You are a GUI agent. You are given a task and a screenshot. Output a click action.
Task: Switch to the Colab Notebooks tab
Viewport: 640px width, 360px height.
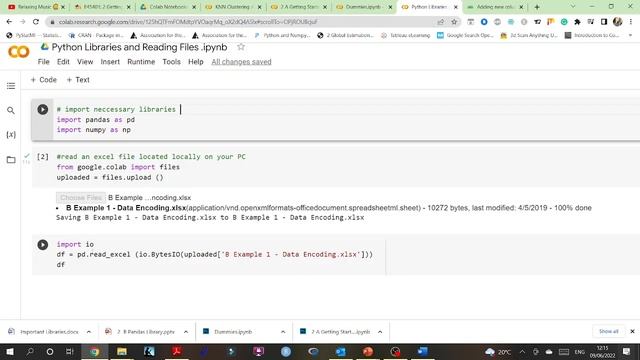(167, 7)
